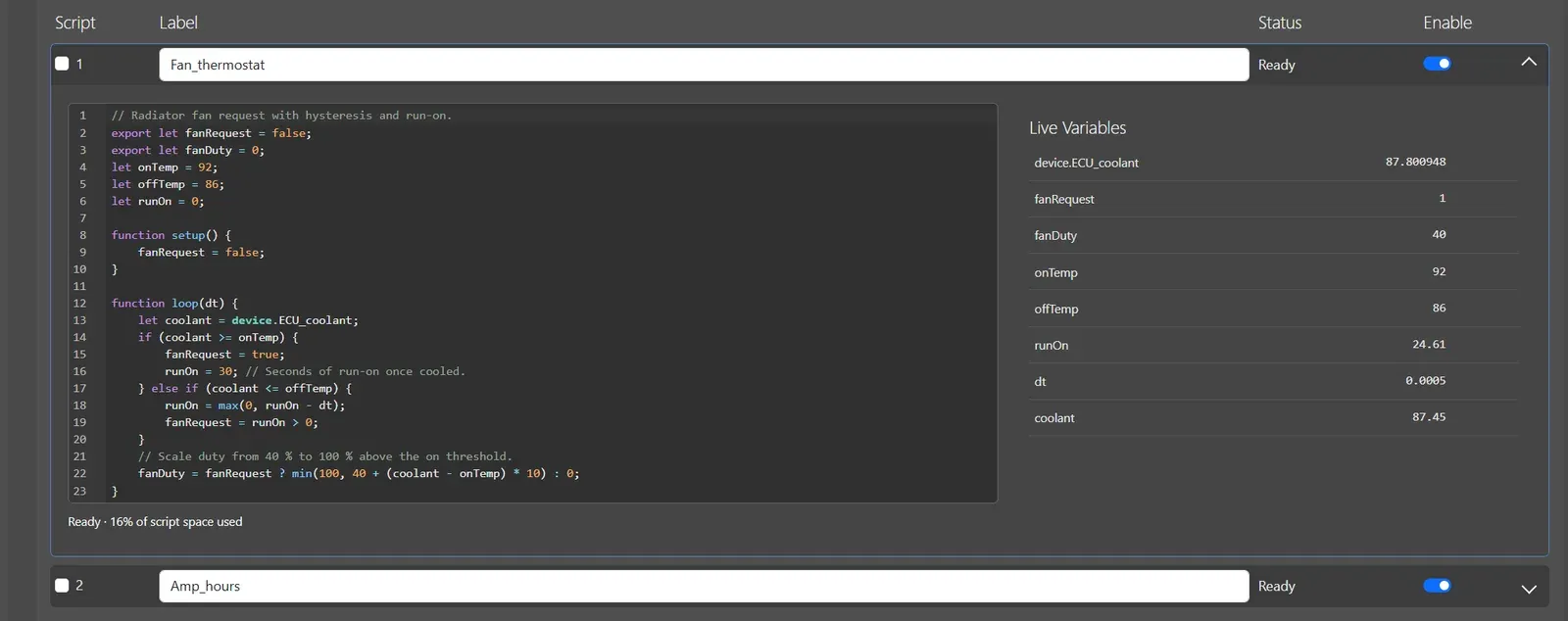Click the Script column header
The image size is (1568, 621).
pyautogui.click(x=74, y=23)
